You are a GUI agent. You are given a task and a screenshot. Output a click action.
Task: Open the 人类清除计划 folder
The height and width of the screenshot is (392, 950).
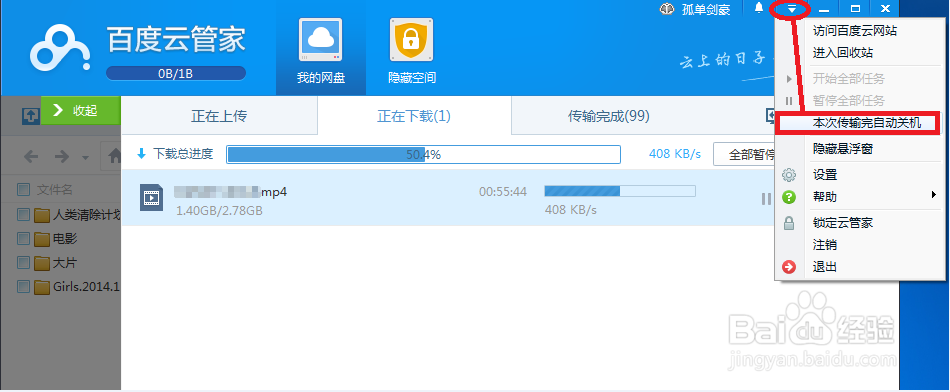click(x=78, y=214)
